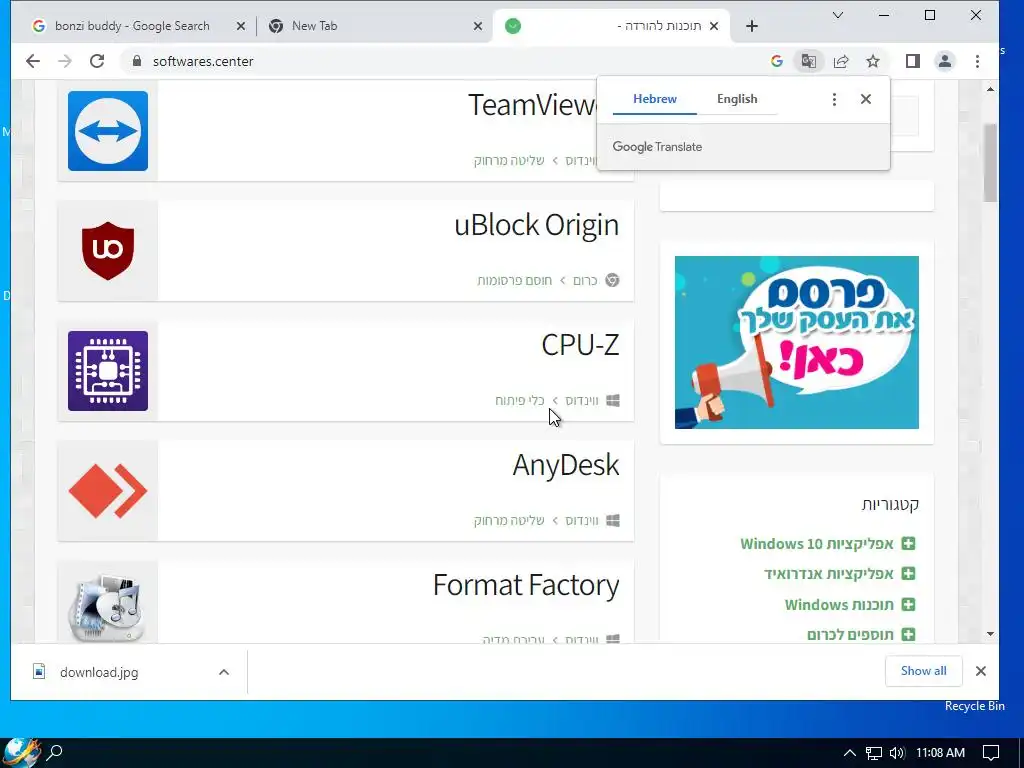The height and width of the screenshot is (768, 1024).
Task: Open Chrome's three-dot menu
Action: pos(977,61)
